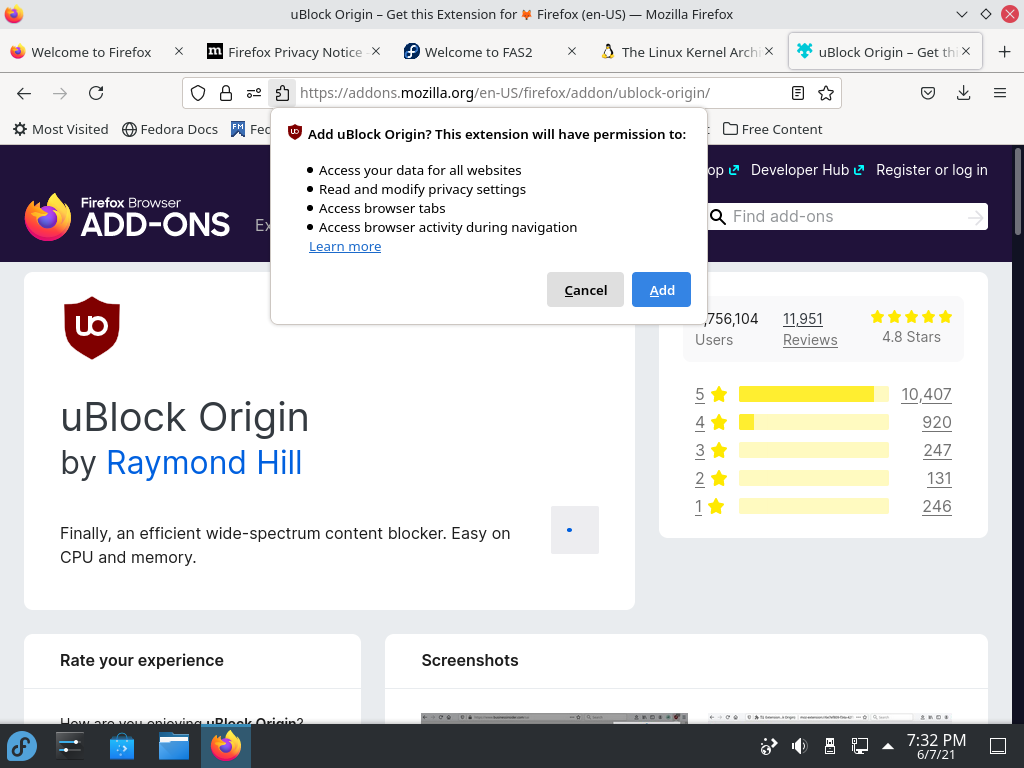Screen dimensions: 1024x768
Task: Click Register or log in
Action: pyautogui.click(x=931, y=170)
